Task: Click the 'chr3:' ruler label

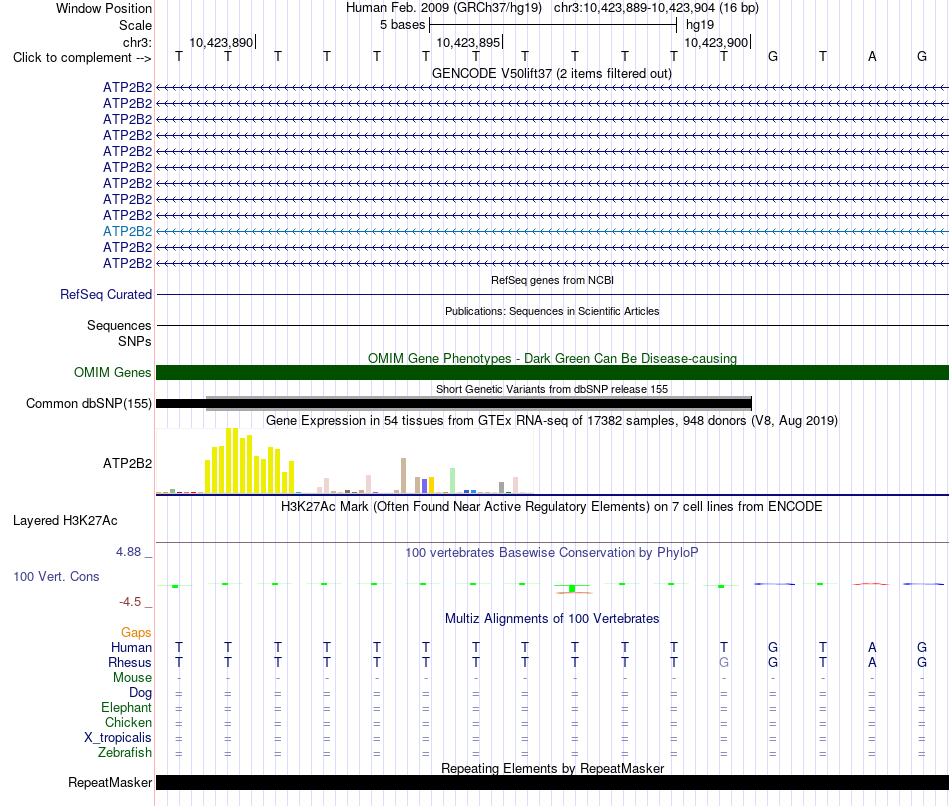Action: 137,42
